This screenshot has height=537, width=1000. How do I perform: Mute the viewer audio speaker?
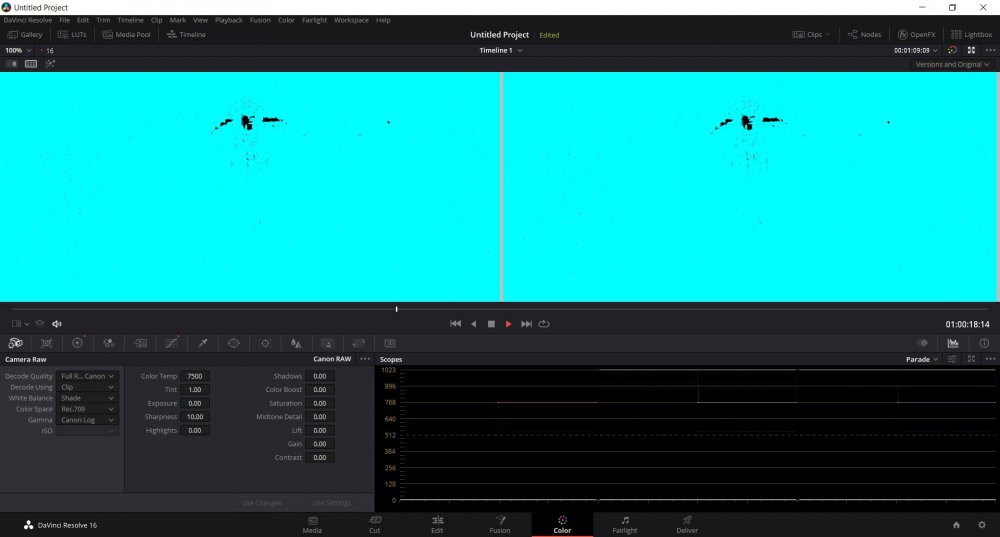(57, 324)
